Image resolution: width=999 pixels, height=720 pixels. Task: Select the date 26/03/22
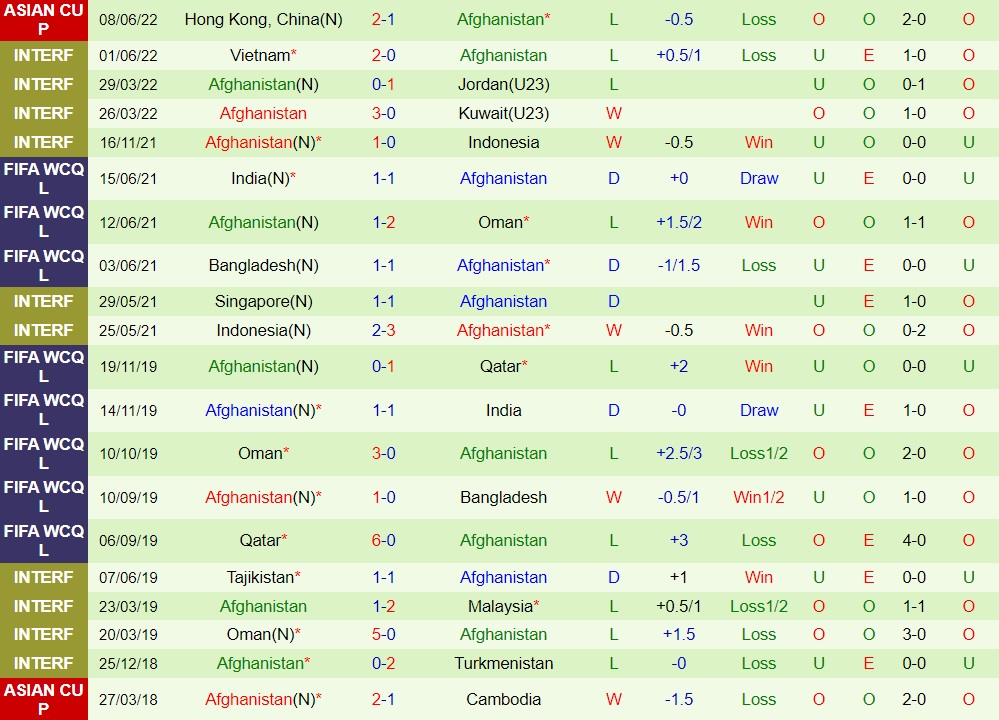128,113
